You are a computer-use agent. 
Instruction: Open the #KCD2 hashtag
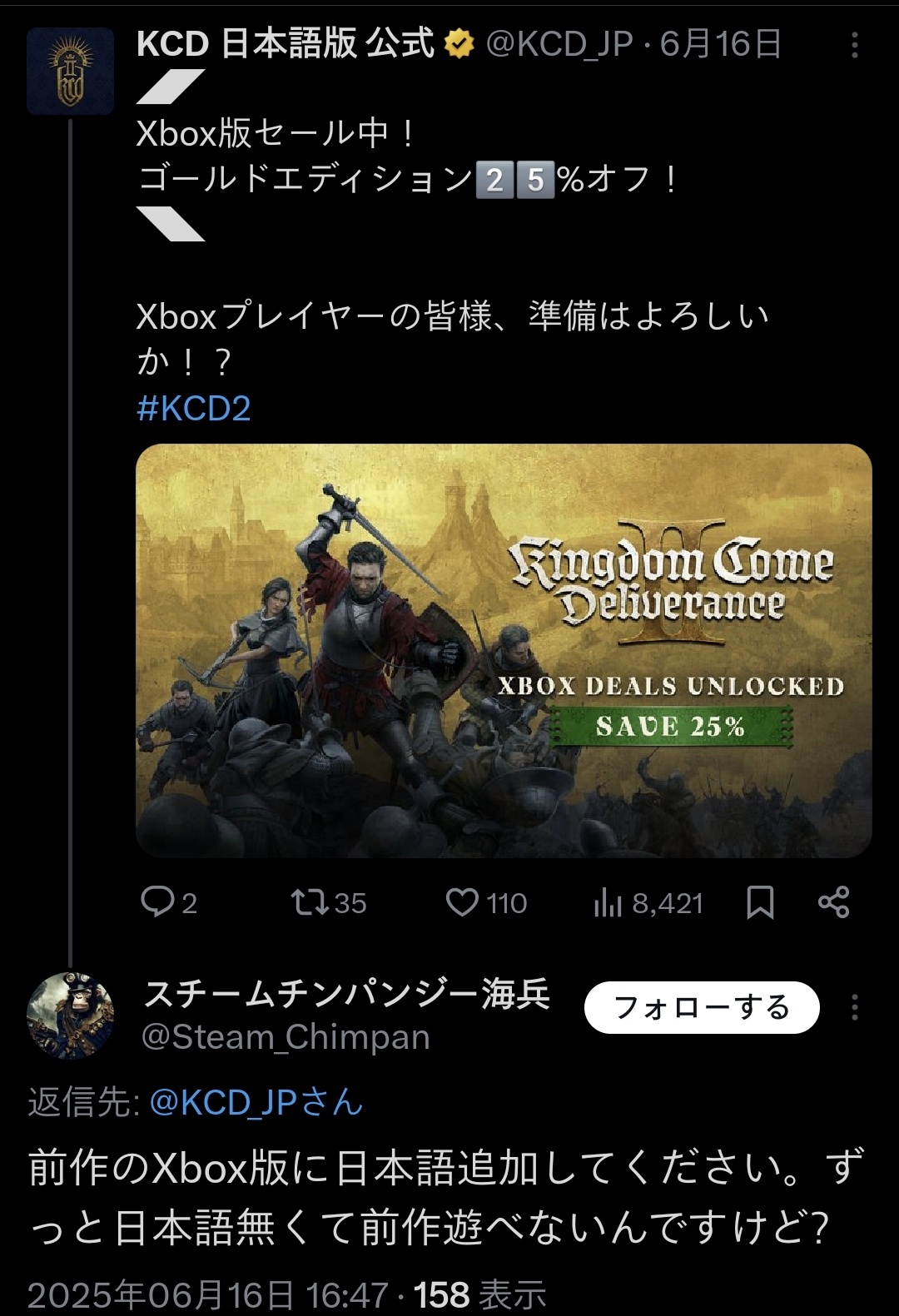[194, 409]
